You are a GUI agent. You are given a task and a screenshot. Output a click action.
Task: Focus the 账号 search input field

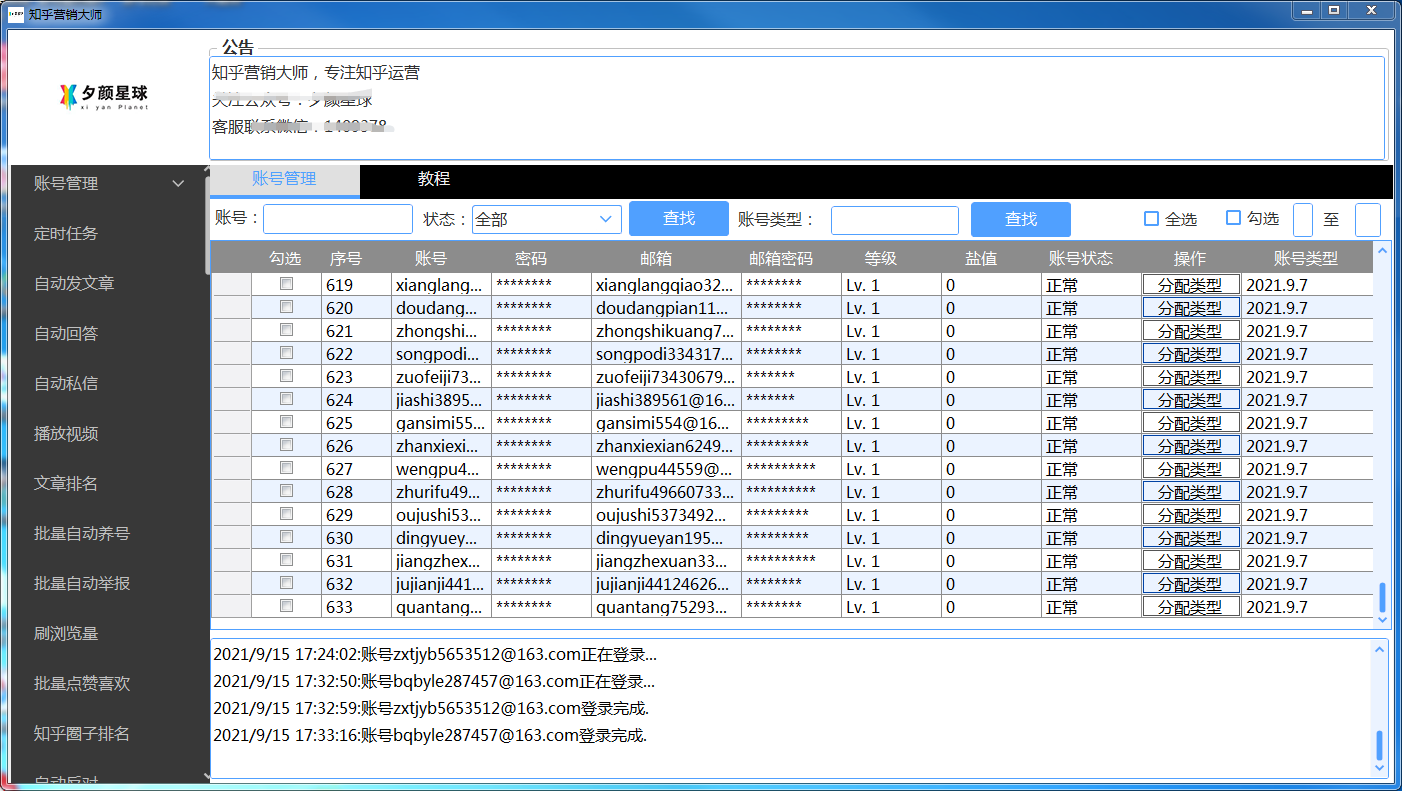pyautogui.click(x=337, y=219)
